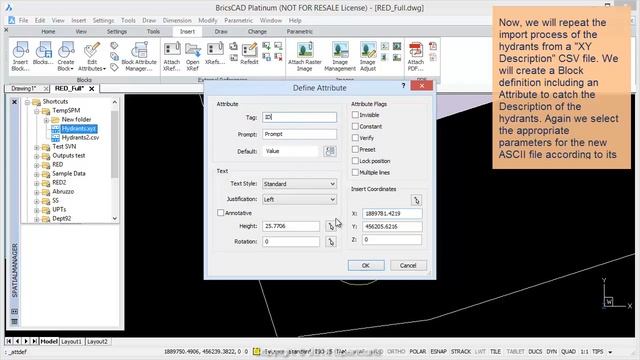Open the Parametric menu
Screen dimensions: 640x360
coord(238,20)
